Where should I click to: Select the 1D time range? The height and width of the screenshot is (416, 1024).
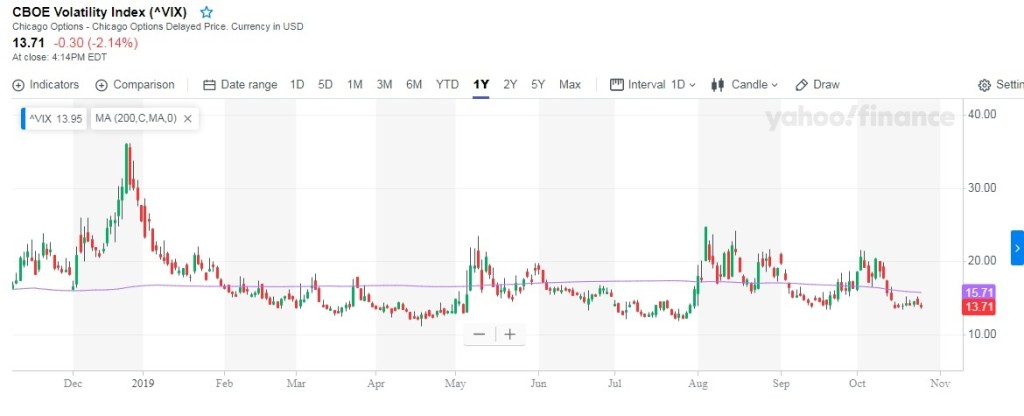297,85
